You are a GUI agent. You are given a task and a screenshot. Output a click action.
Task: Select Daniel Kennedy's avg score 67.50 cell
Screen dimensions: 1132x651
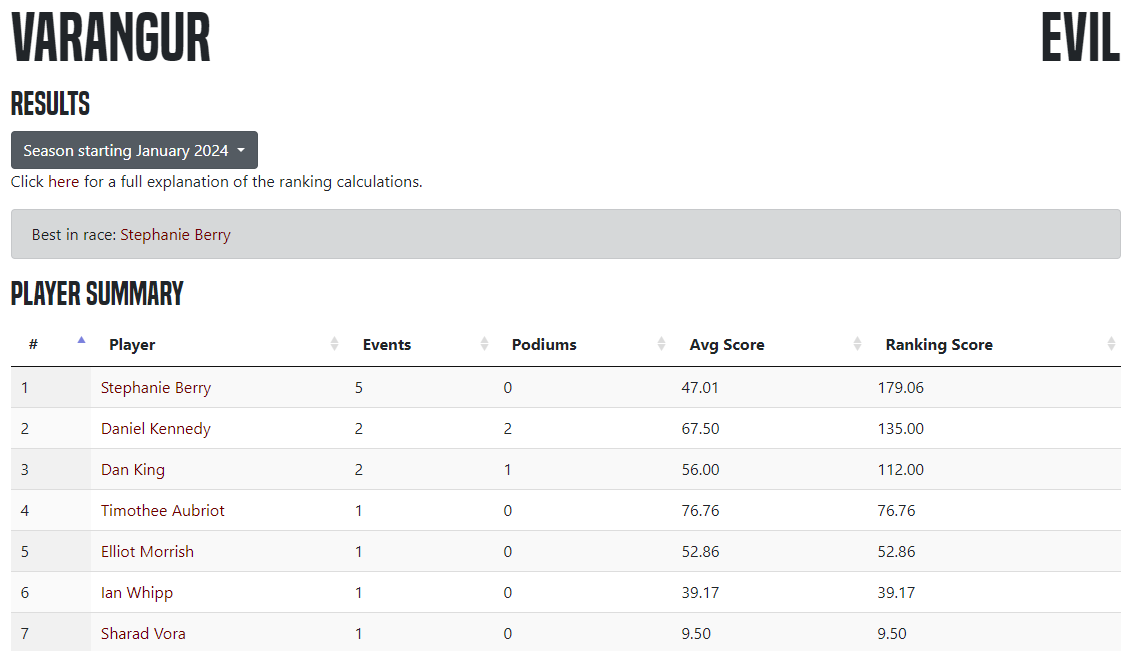pyautogui.click(x=700, y=428)
